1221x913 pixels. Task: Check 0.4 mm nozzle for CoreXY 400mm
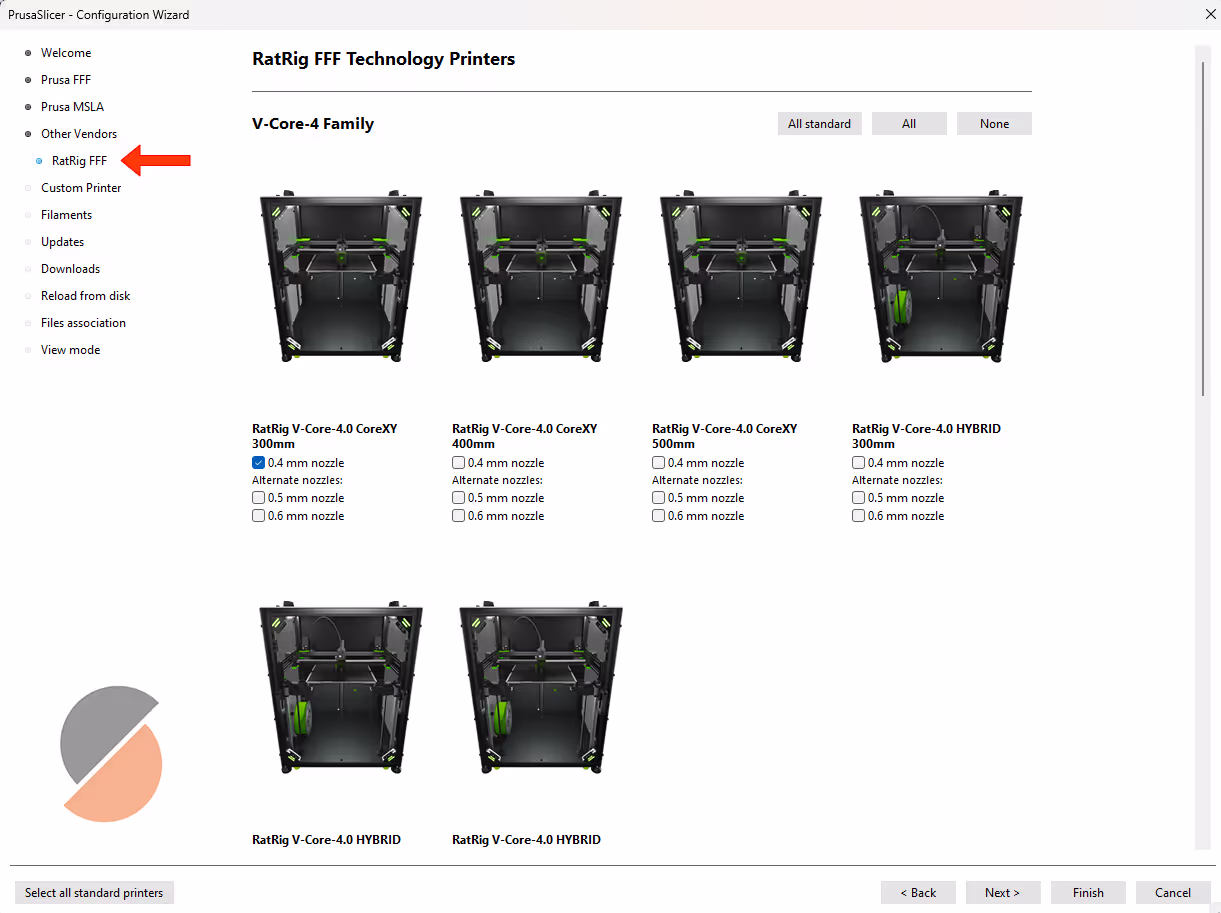coord(459,463)
